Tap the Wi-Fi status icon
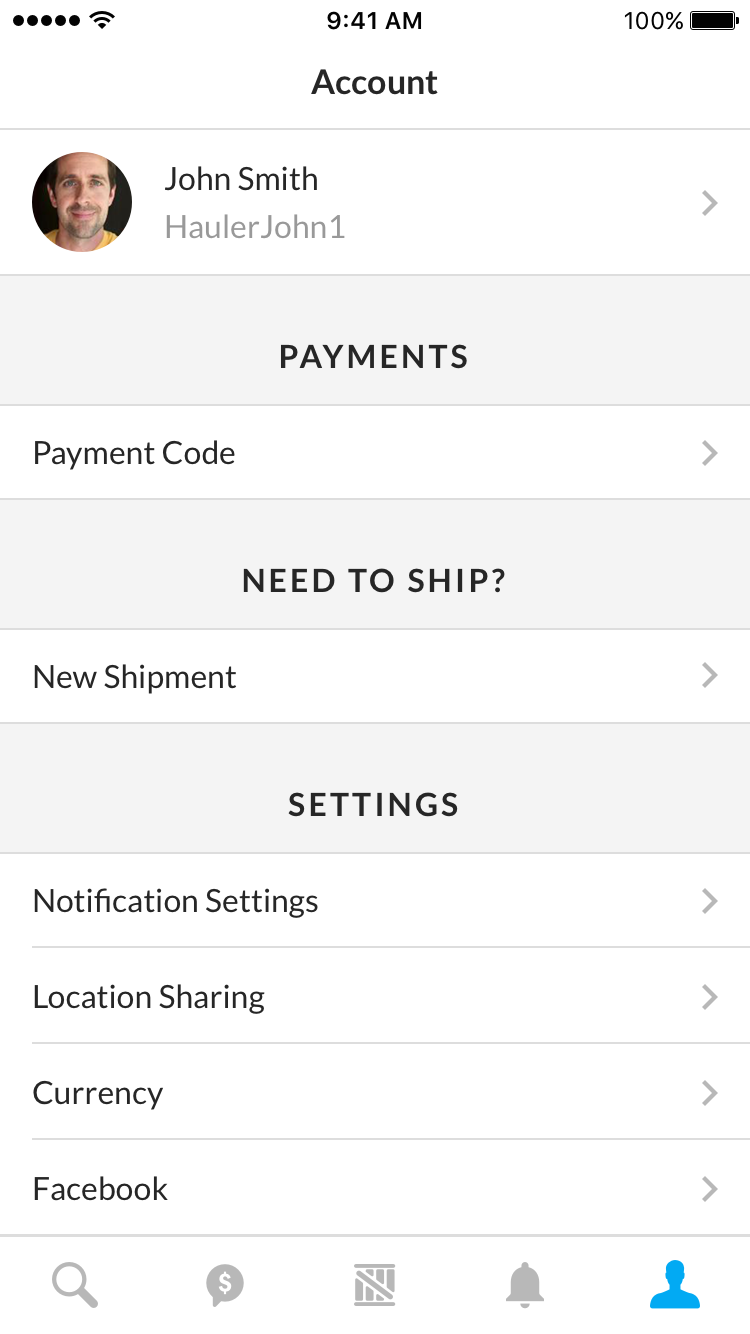The image size is (750, 1334). click(101, 20)
